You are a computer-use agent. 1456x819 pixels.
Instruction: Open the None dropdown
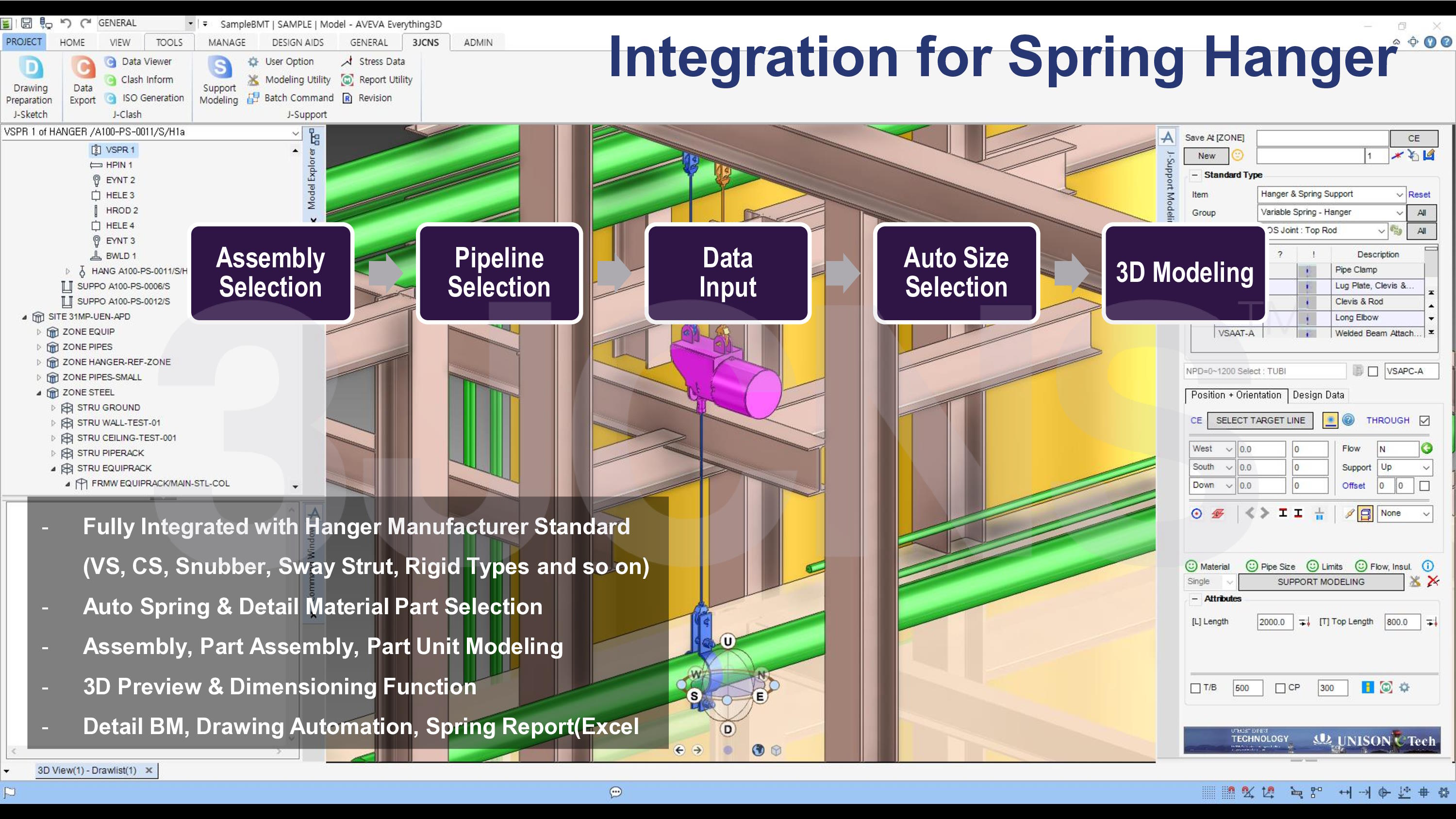[1405, 513]
